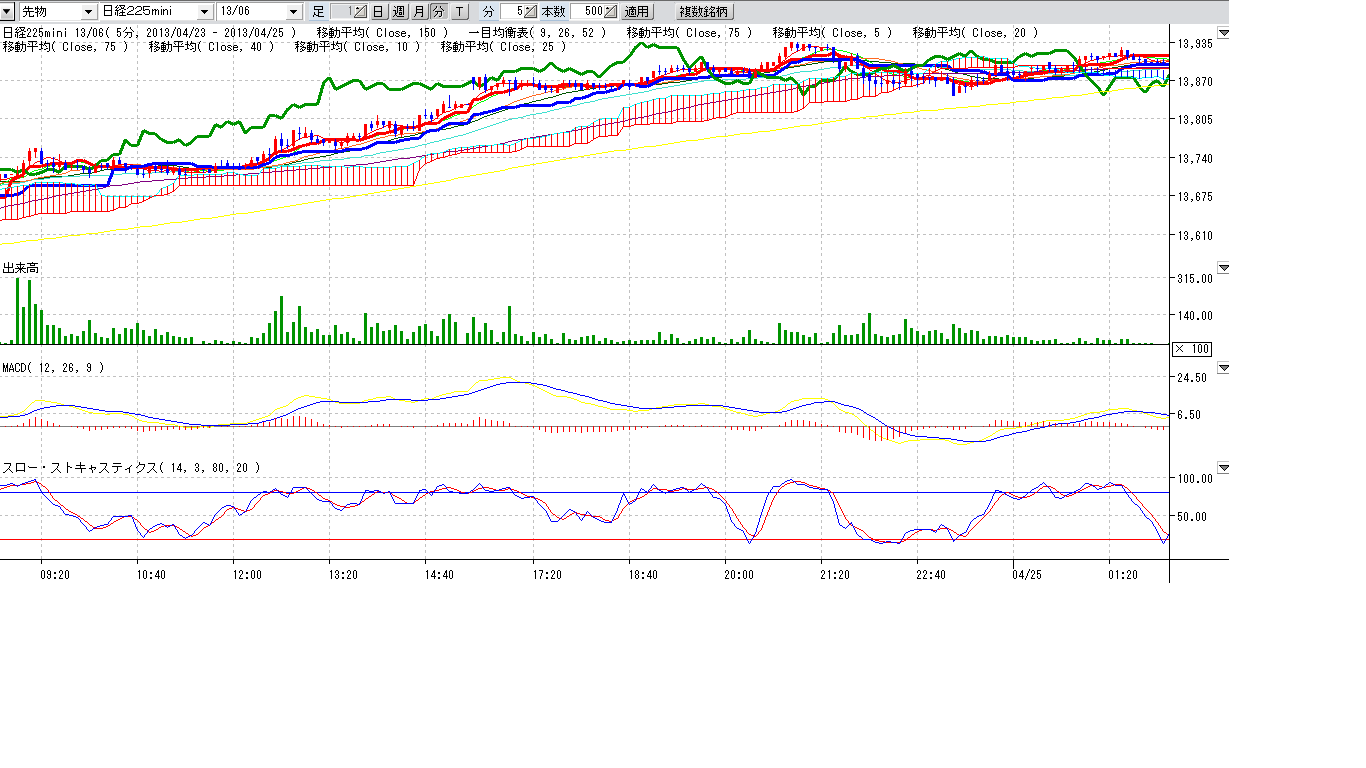The height and width of the screenshot is (768, 1366).
Task: Open the slow stochastics panel menu arrow
Action: [1224, 467]
